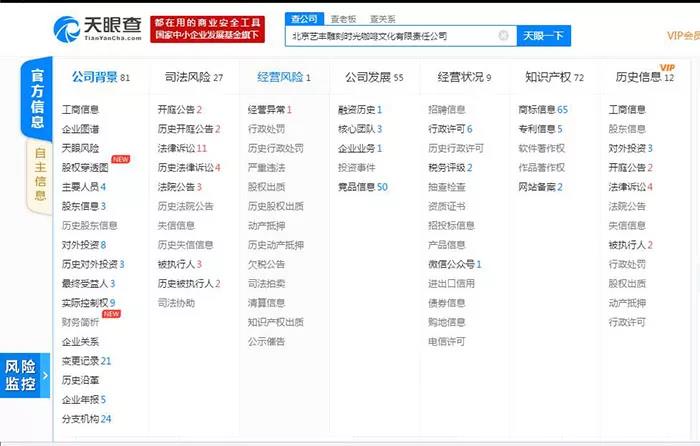Image resolution: width=700 pixels, height=446 pixels.
Task: Click the TianYanCha logo icon
Action: (x=67, y=29)
